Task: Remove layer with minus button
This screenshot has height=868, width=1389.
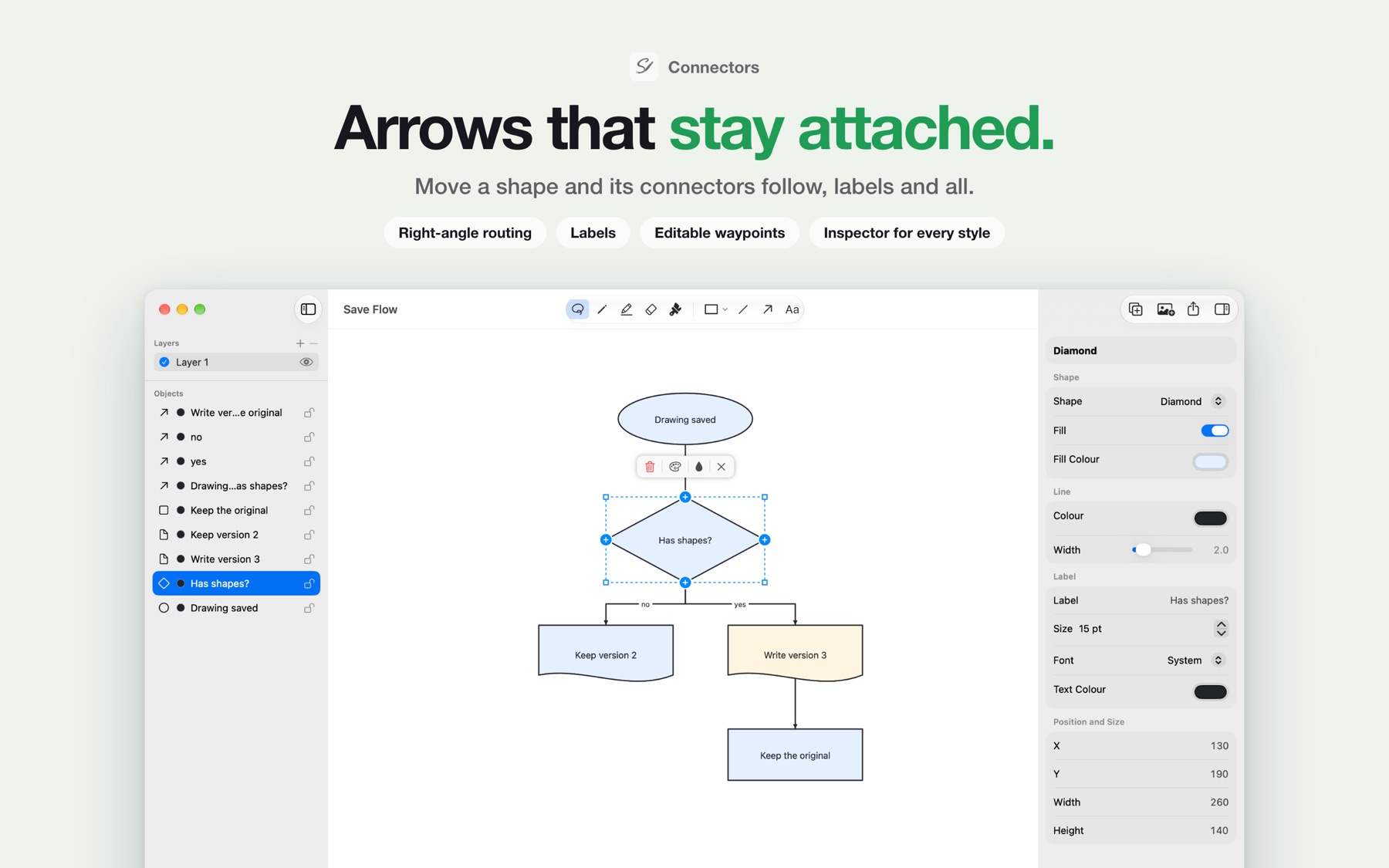Action: point(314,343)
